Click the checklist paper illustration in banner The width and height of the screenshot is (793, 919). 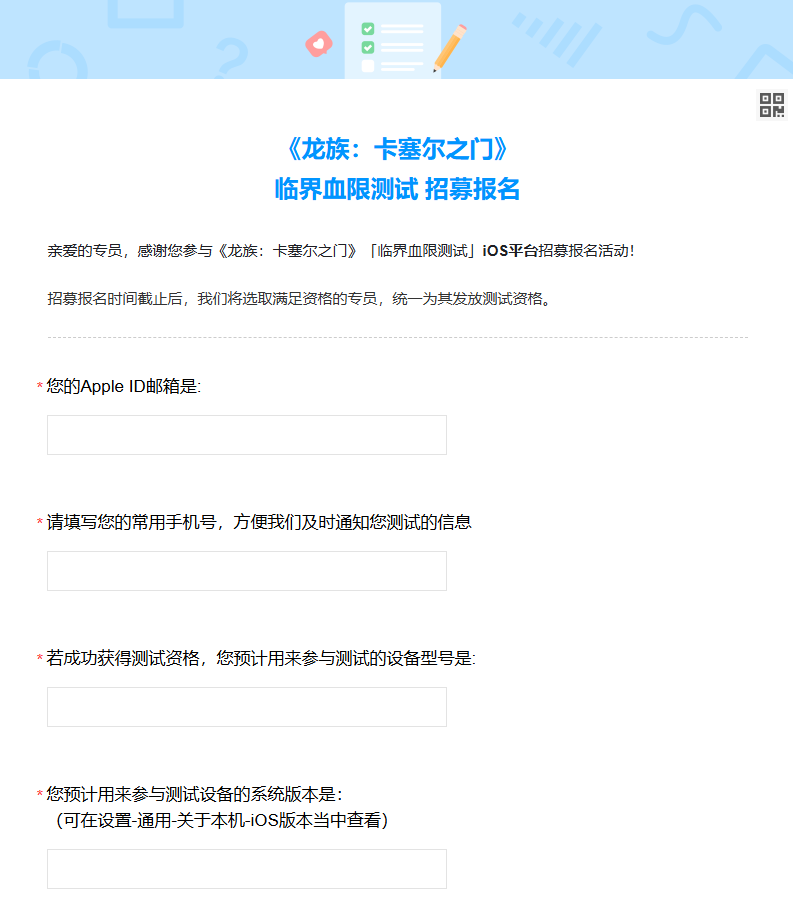tap(392, 42)
